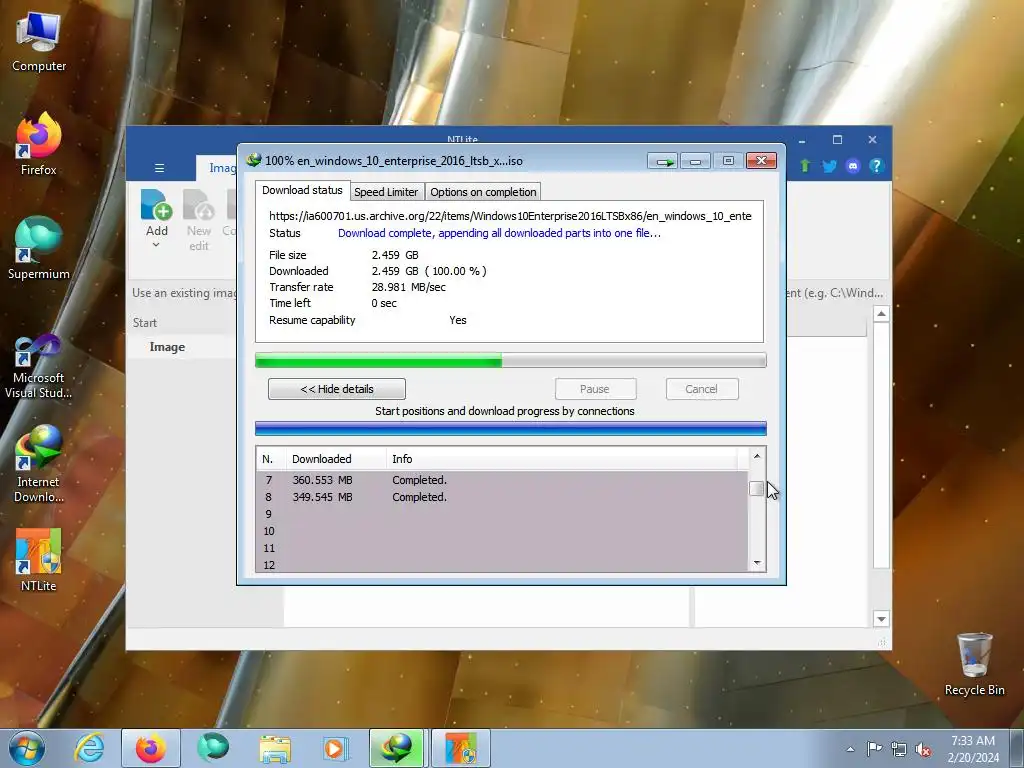The image size is (1024, 768).
Task: Click the IDM icon in download window title
Action: click(253, 160)
